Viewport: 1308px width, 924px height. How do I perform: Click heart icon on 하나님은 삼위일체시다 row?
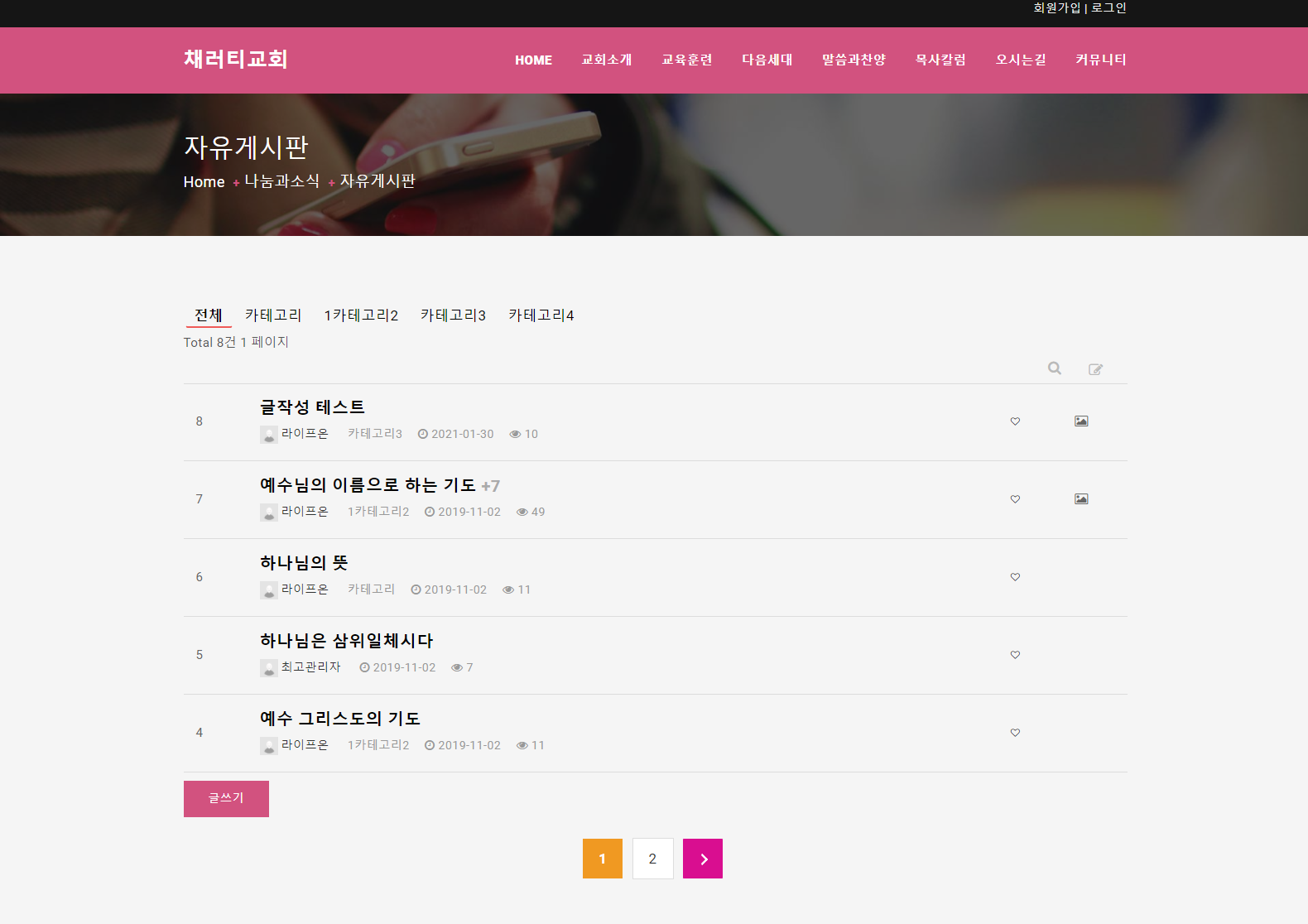[1015, 655]
